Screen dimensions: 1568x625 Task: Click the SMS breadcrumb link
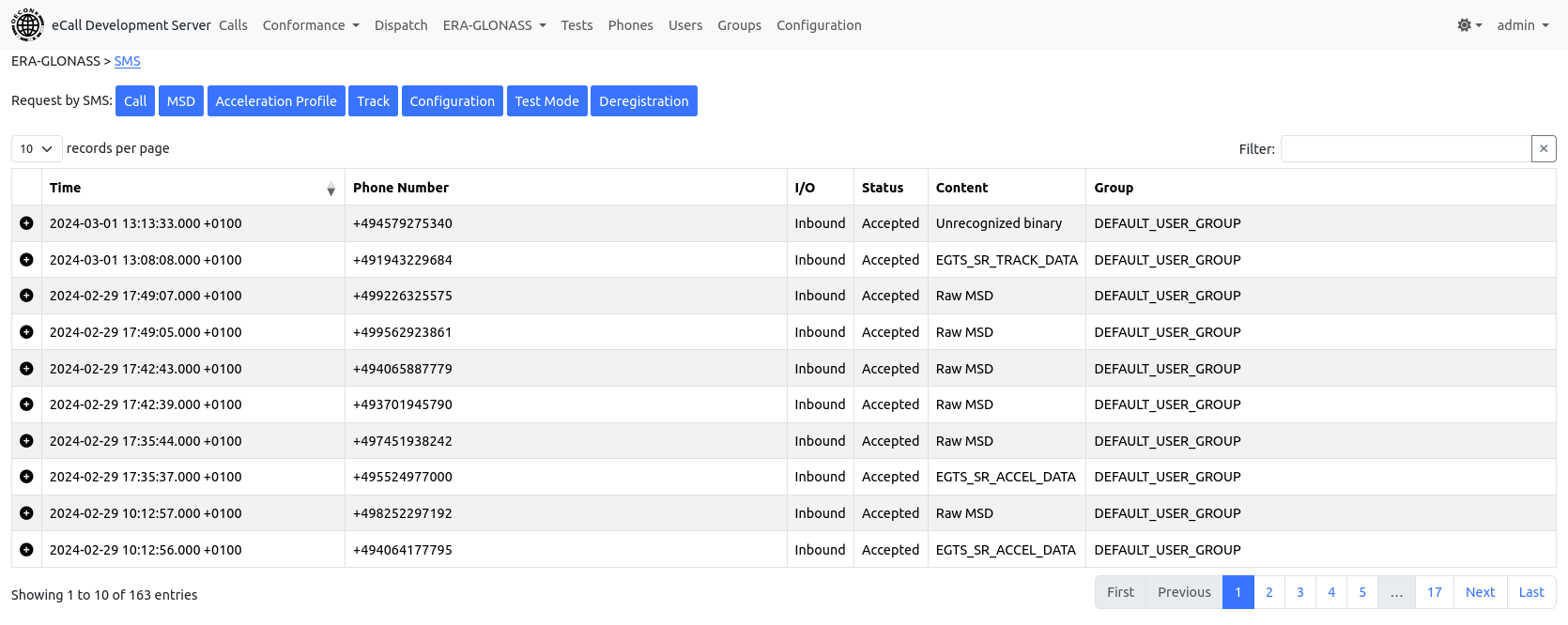click(128, 61)
